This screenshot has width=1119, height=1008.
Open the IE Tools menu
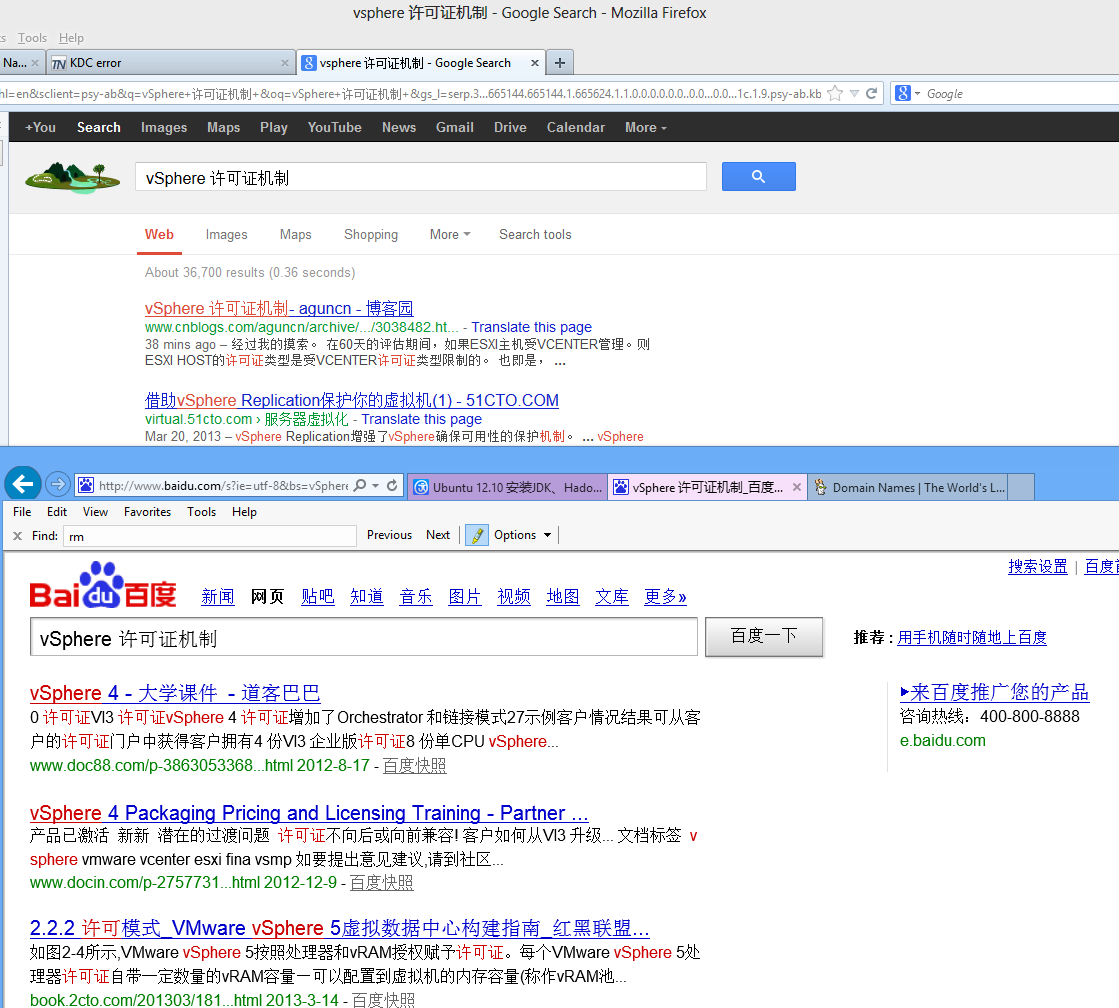(201, 512)
